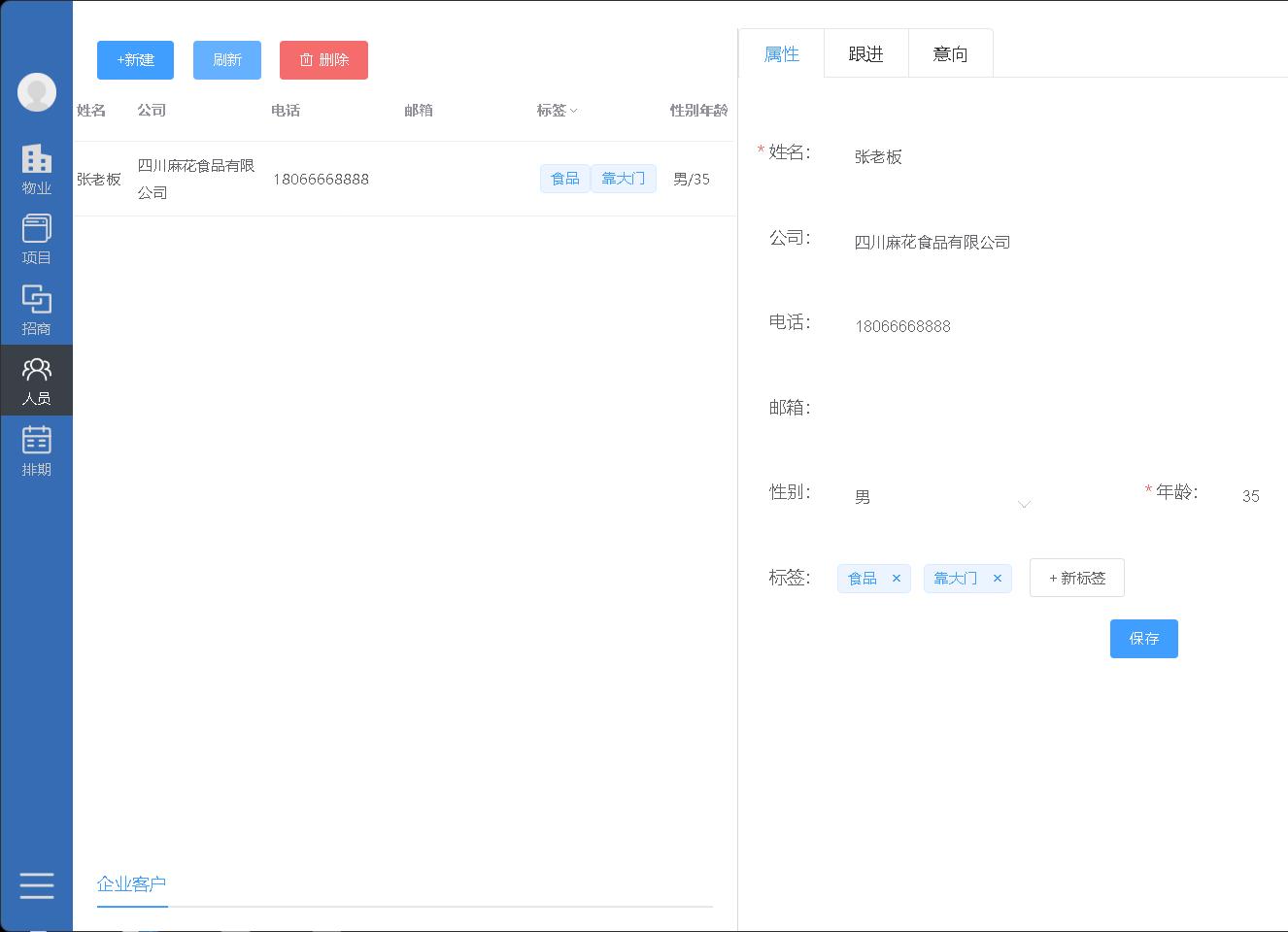Image resolution: width=1288 pixels, height=932 pixels.
Task: Add a new tag with +新标签
Action: (1076, 577)
